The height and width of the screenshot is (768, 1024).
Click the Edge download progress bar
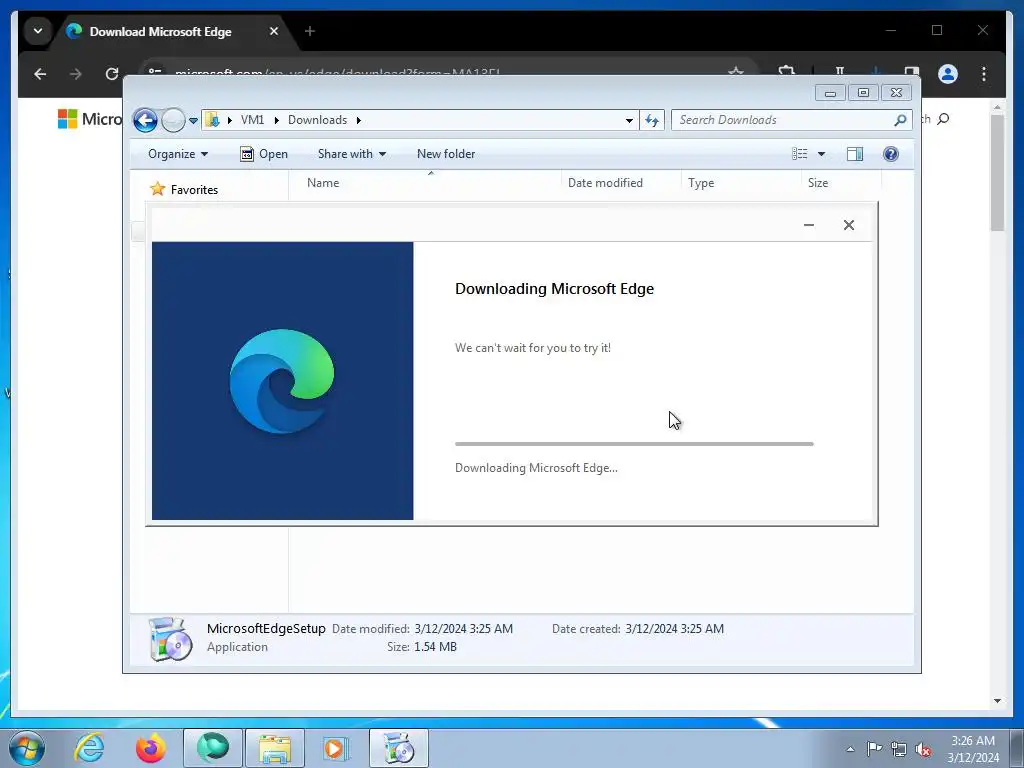pyautogui.click(x=634, y=444)
